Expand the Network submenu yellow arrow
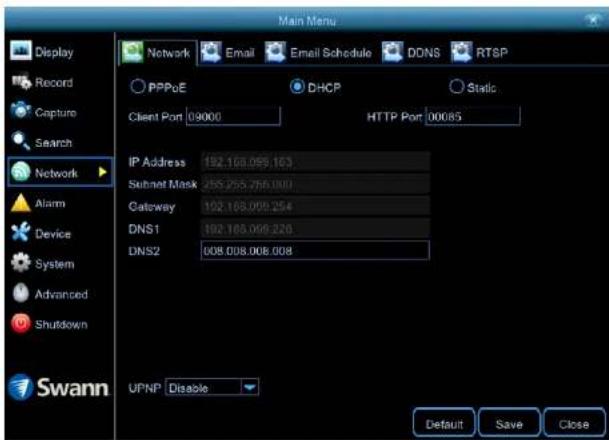This screenshot has width=609, height=440. point(103,172)
